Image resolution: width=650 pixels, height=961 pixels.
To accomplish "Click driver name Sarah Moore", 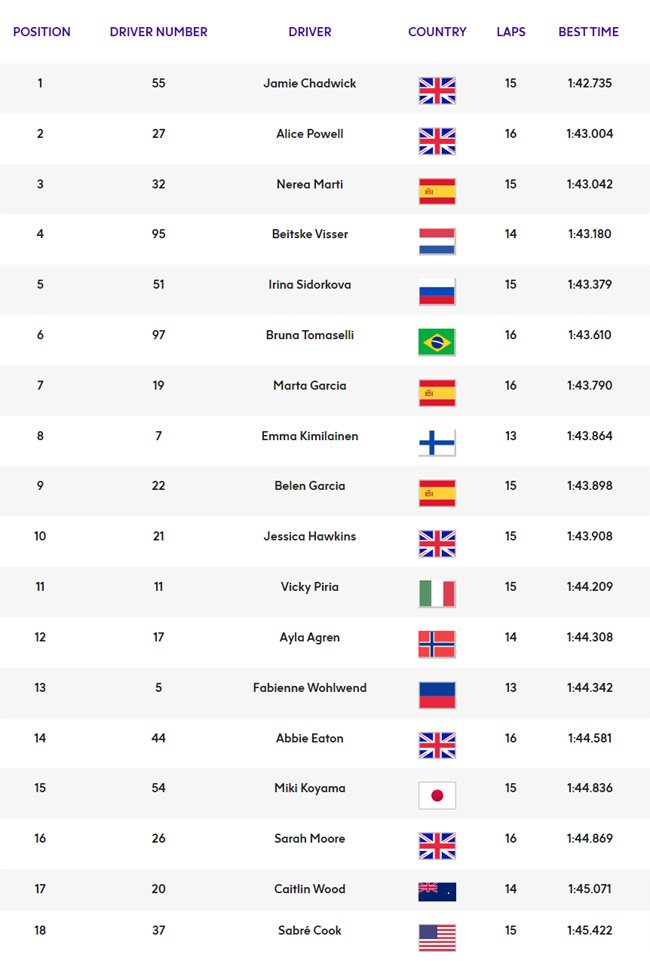I will coord(310,838).
